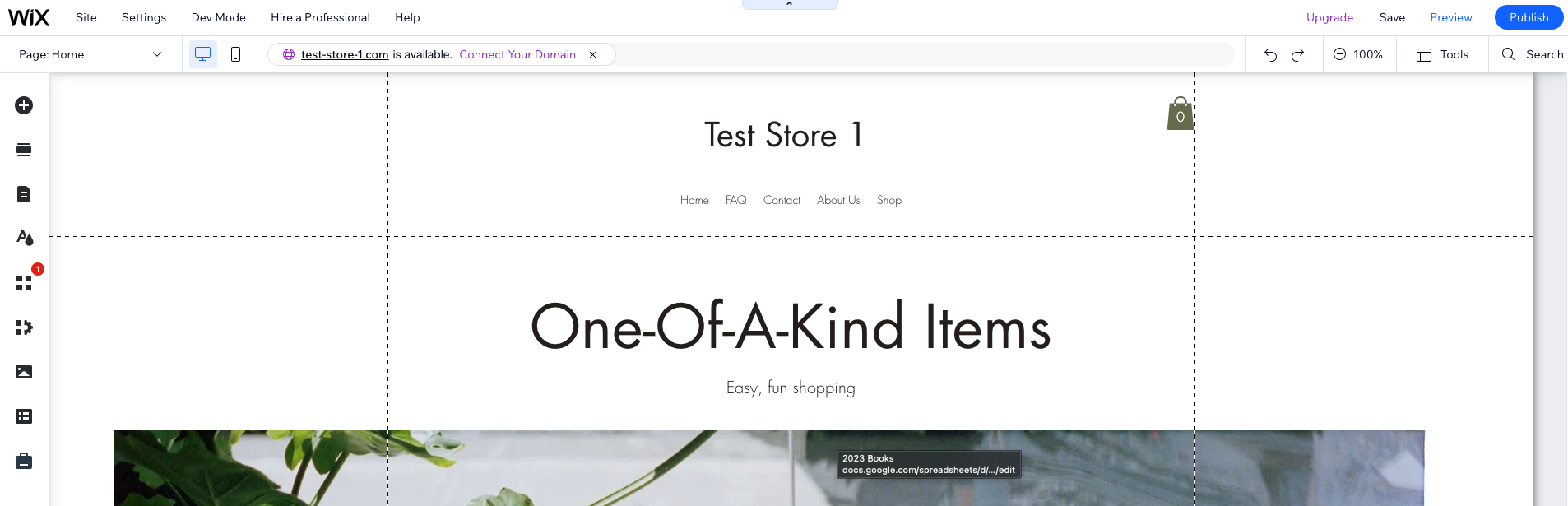Viewport: 1568px width, 506px height.
Task: Open the Pages & Menu sidebar icon
Action: pos(24,194)
